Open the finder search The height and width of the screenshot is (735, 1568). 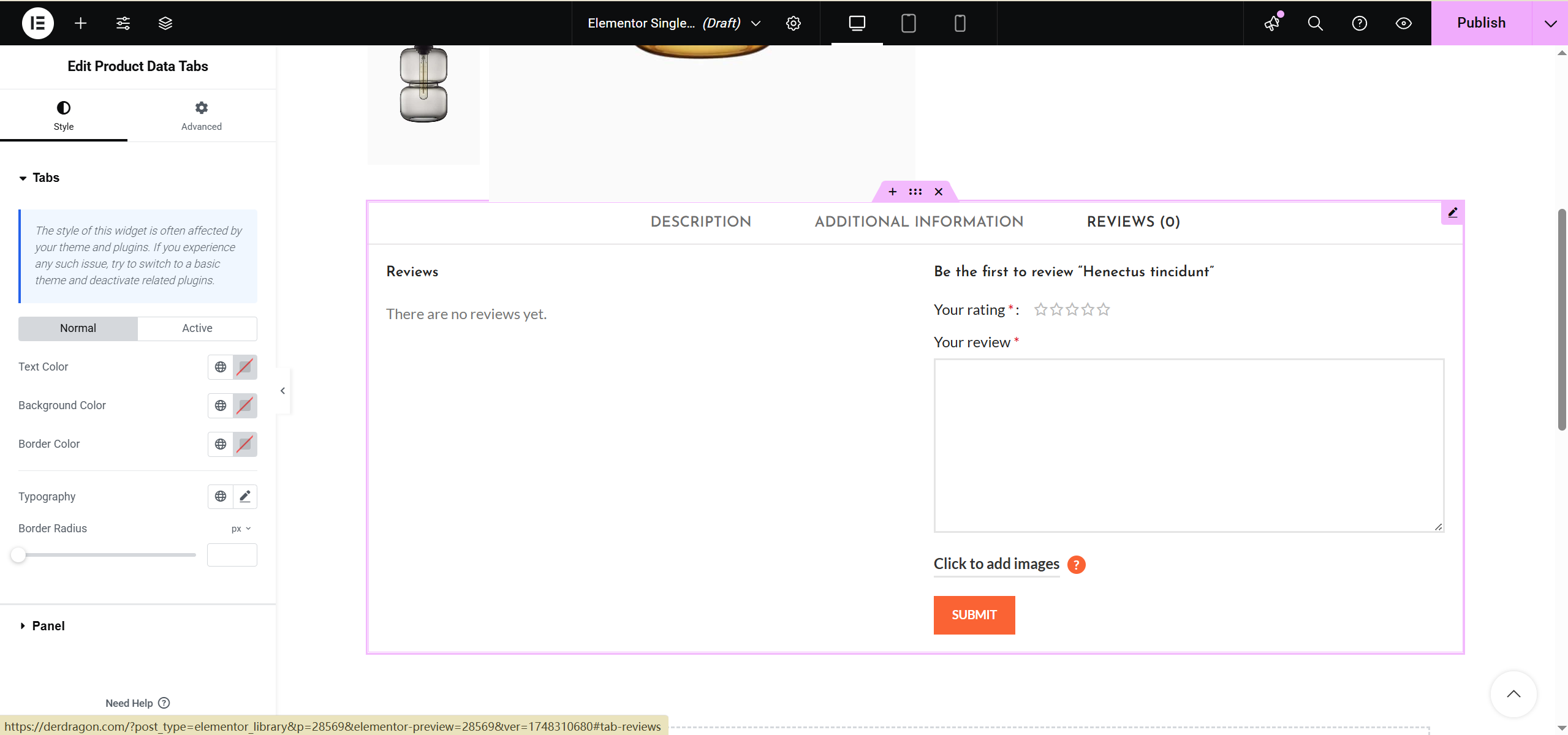[1315, 23]
